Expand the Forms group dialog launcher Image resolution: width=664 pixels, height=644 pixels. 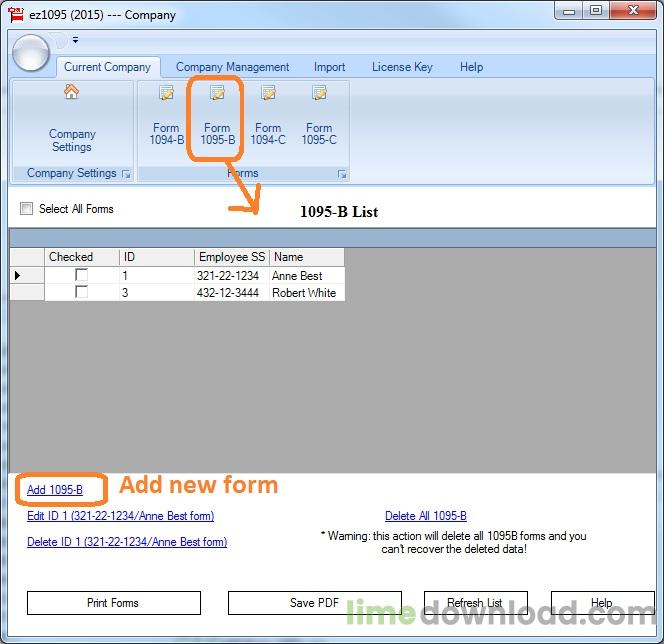342,174
